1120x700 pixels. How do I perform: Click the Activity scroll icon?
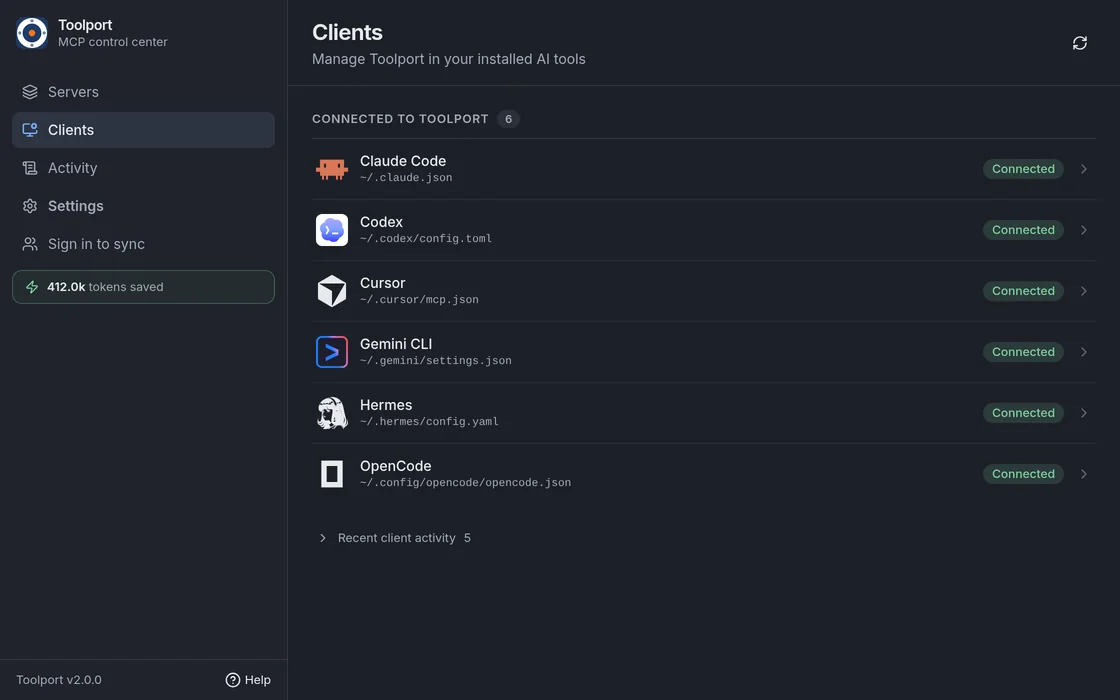(30, 168)
